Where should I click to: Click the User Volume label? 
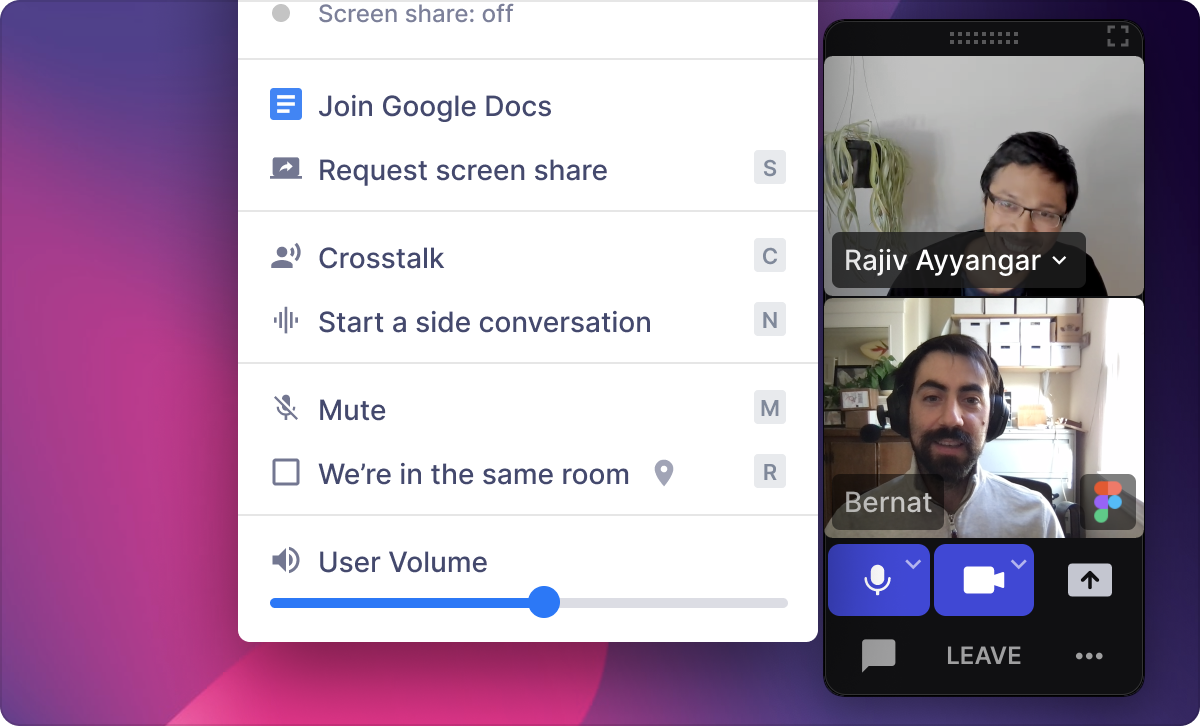(x=403, y=562)
